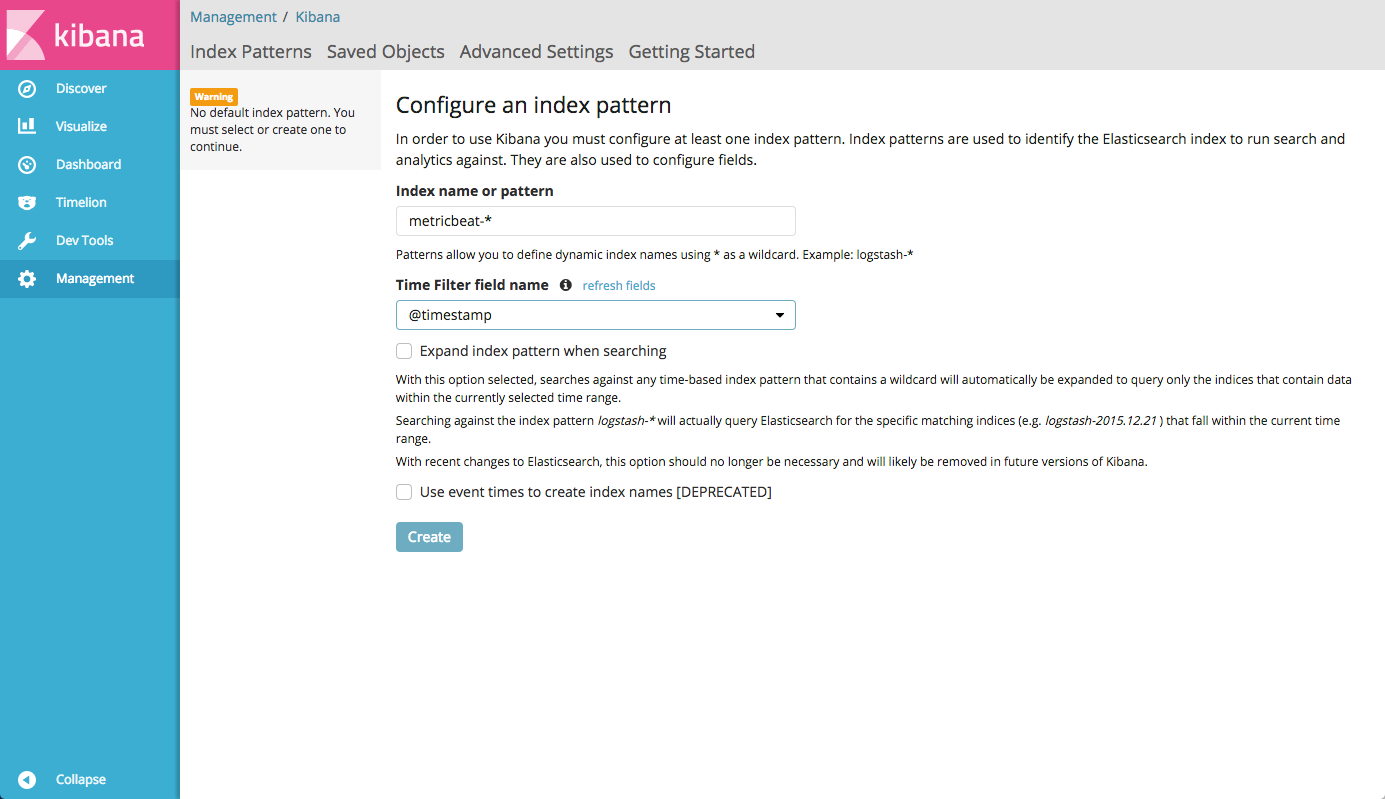Click the Timelion label in sidebar
1385x799 pixels.
81,203
